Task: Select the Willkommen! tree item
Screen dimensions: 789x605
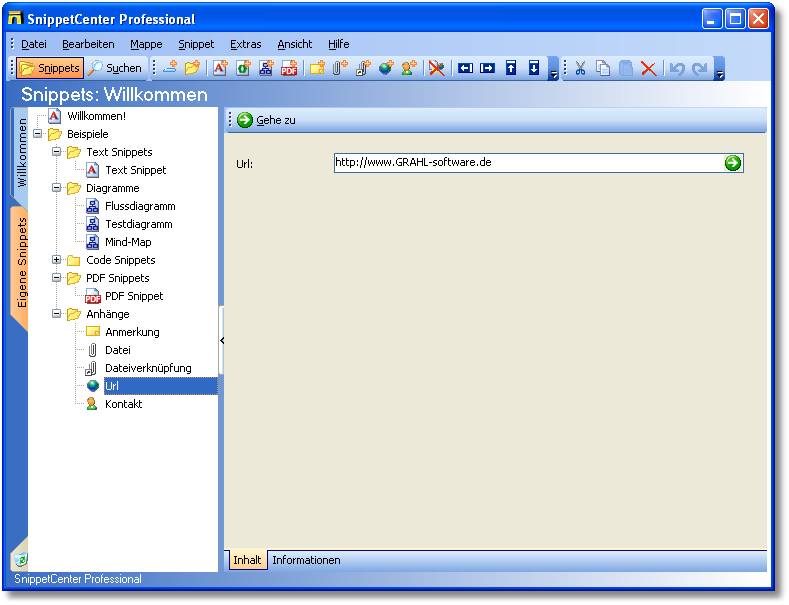Action: [x=96, y=116]
